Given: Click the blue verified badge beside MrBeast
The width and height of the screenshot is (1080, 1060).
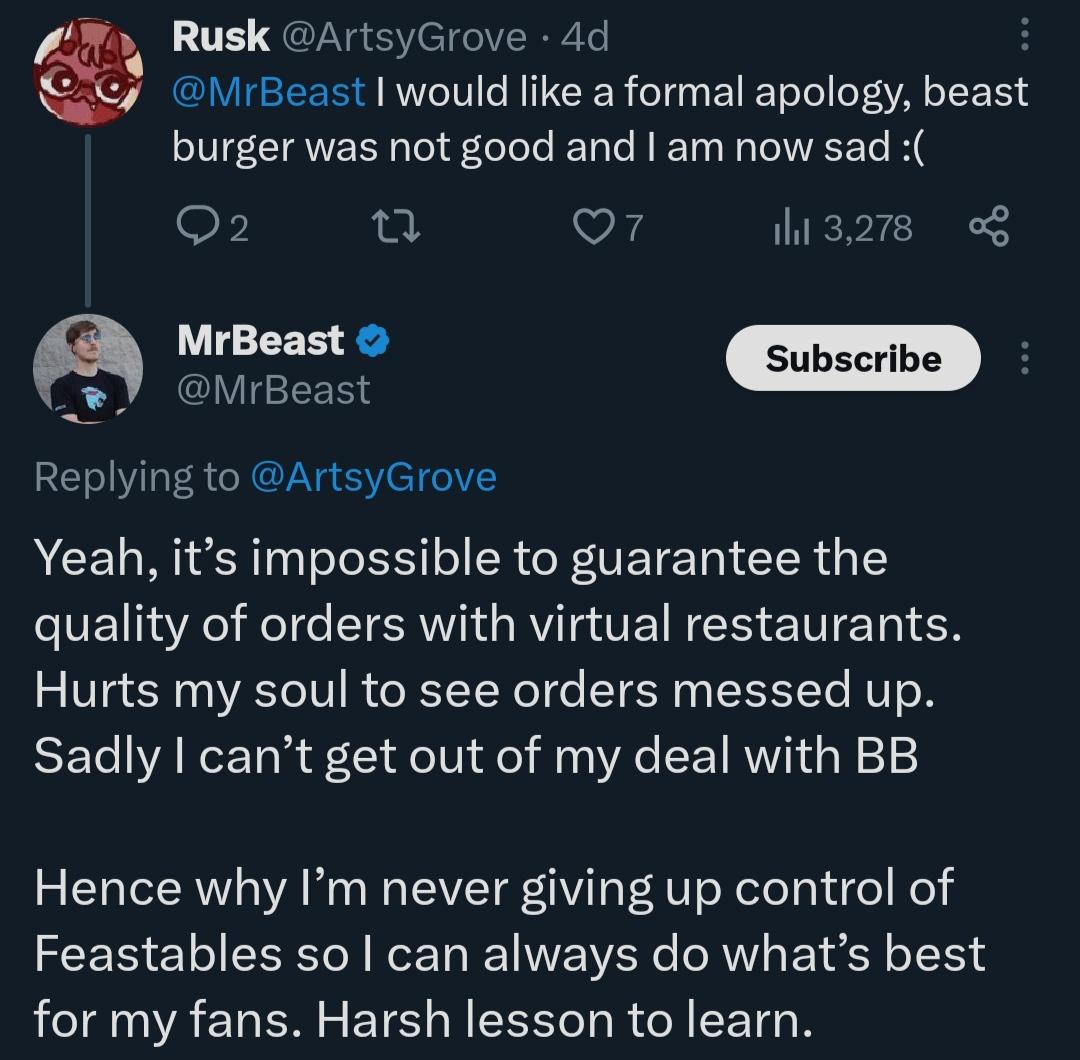Looking at the screenshot, I should (x=373, y=342).
